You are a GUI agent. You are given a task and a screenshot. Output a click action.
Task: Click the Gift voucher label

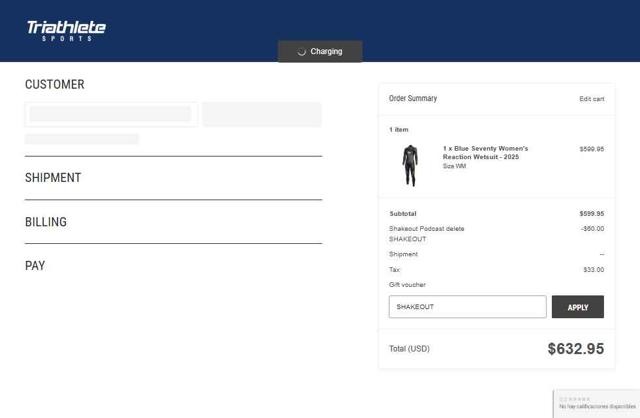click(407, 285)
